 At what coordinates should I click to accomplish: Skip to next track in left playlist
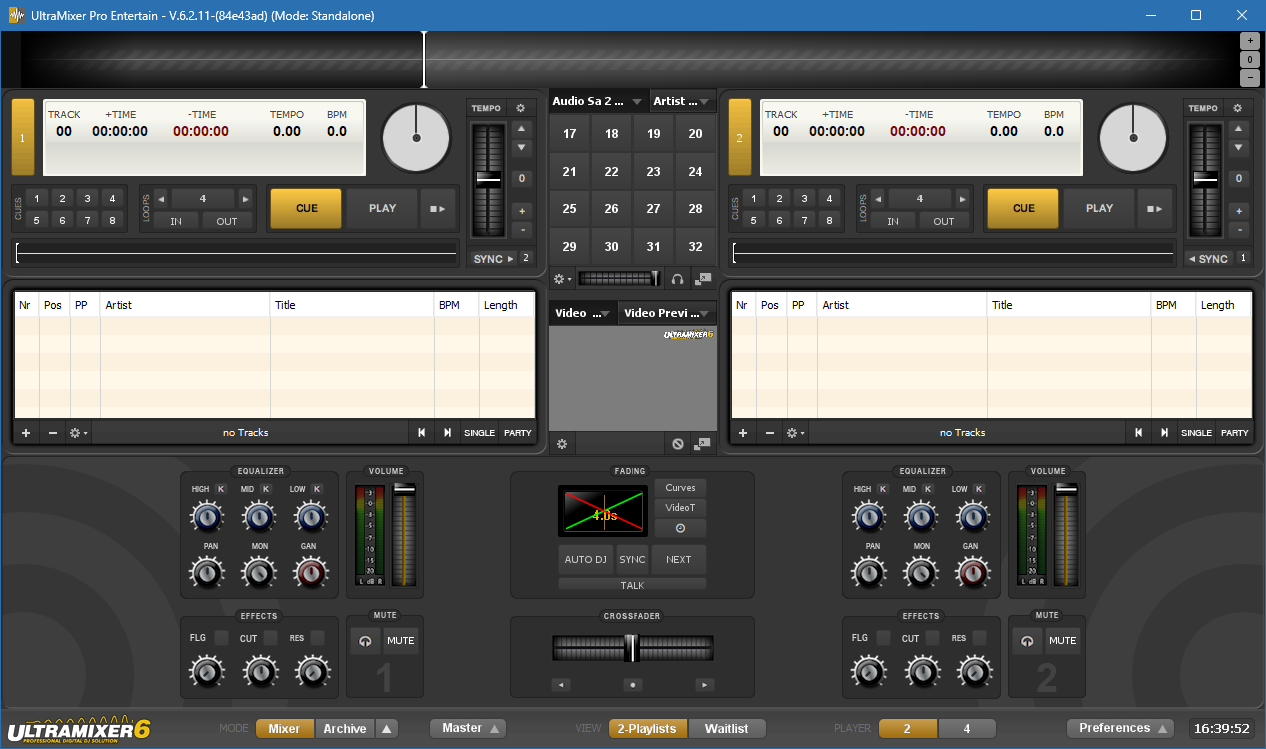(448, 433)
